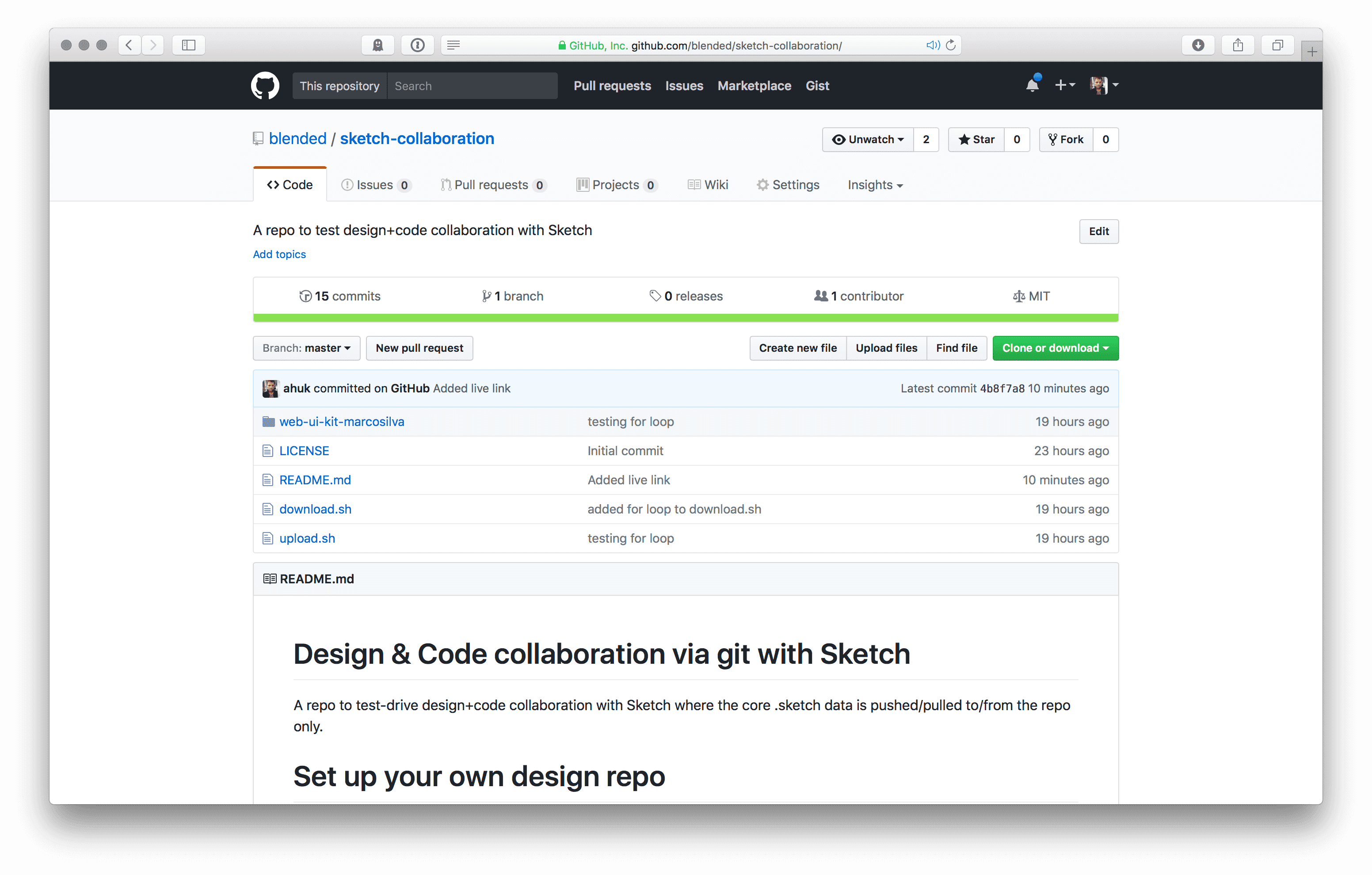Open notifications via the bell icon
The height and width of the screenshot is (875, 1372).
tap(1032, 84)
